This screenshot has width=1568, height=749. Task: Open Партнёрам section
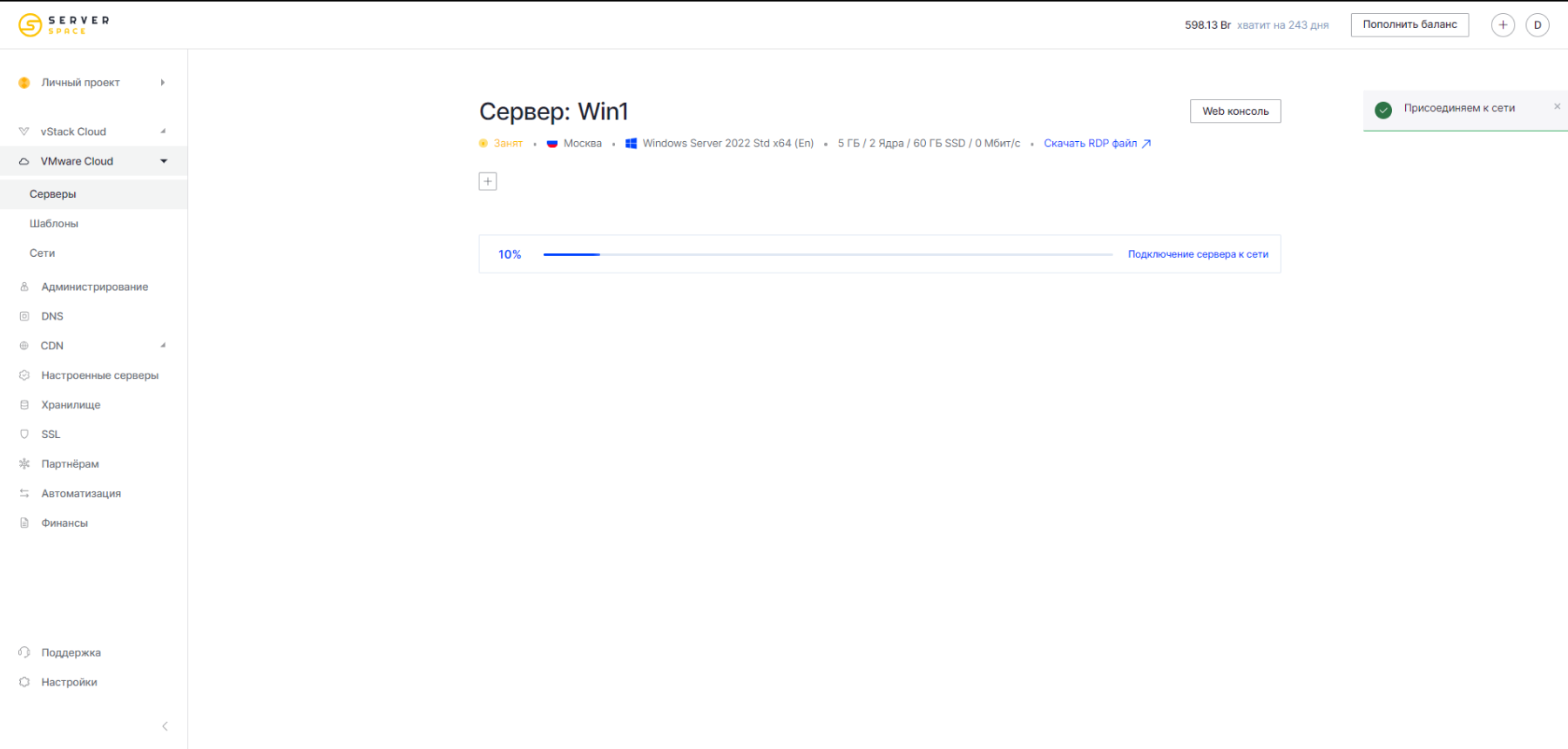[70, 464]
